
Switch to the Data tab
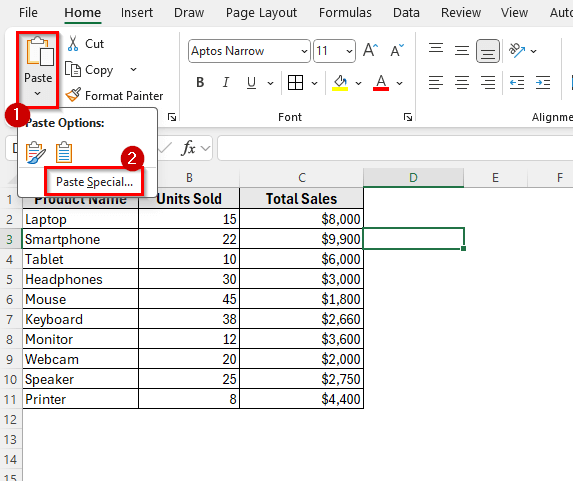(406, 12)
